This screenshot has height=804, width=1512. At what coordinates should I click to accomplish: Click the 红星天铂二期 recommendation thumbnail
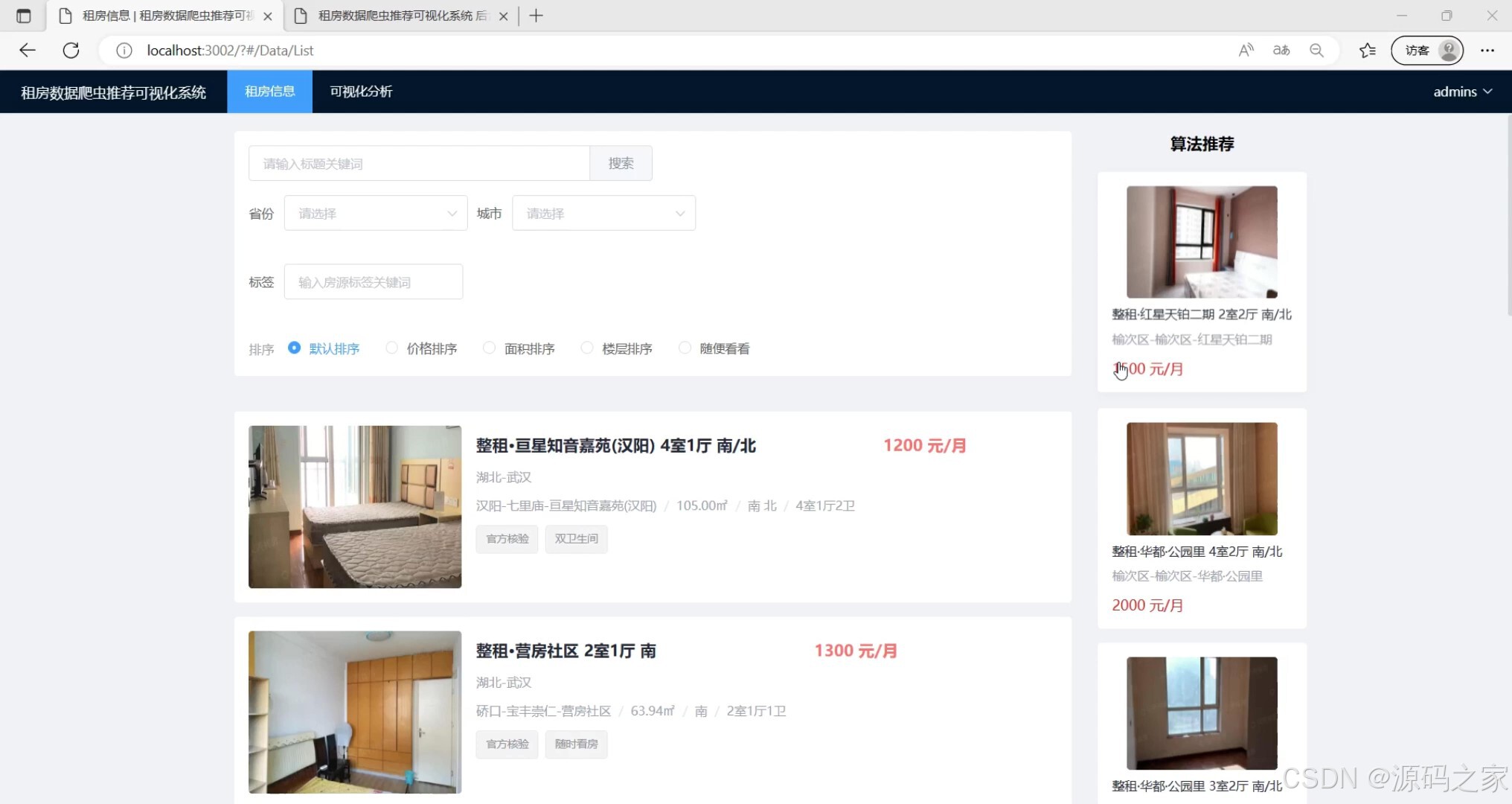pos(1202,242)
